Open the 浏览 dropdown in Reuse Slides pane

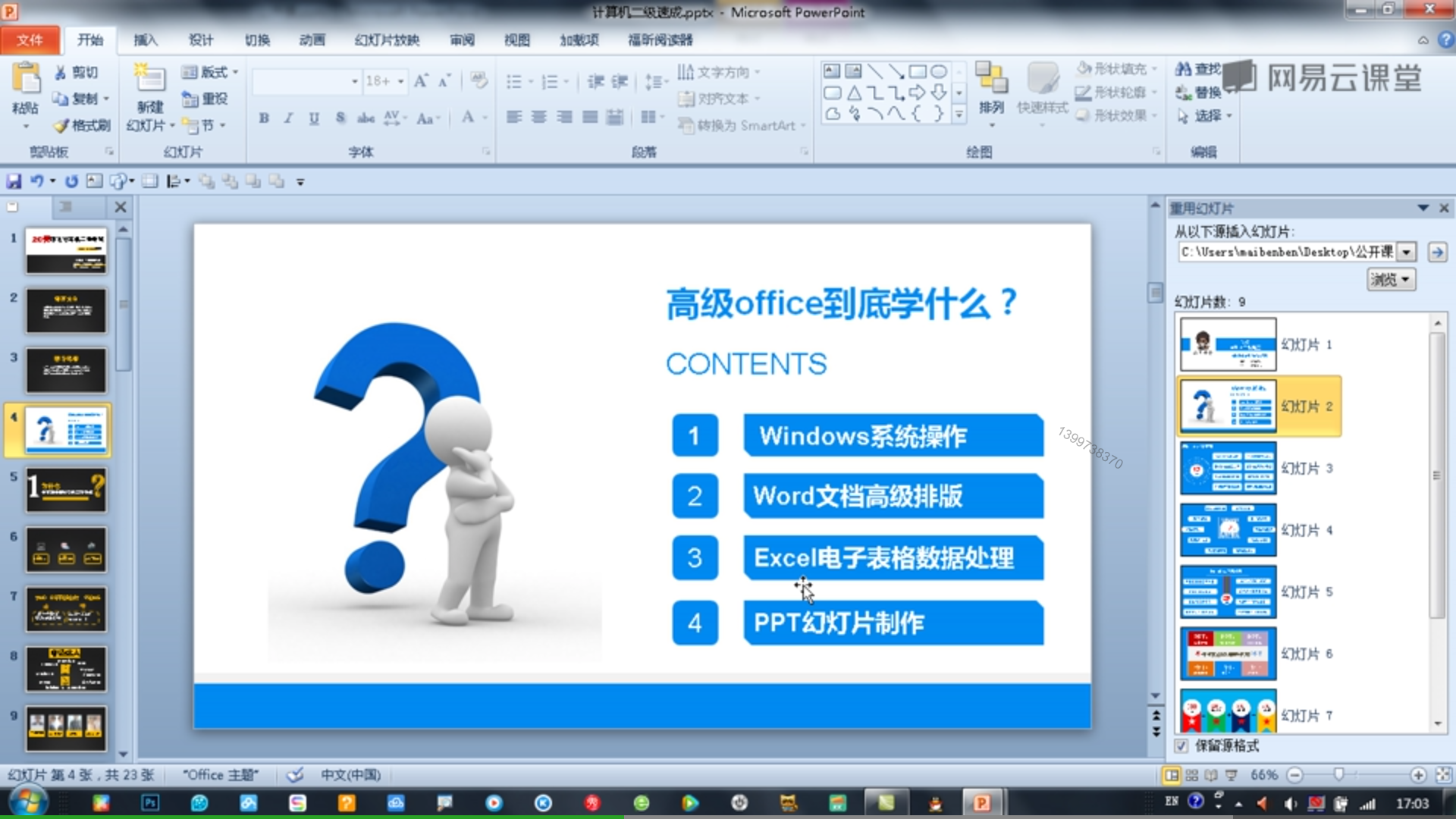tap(1391, 279)
